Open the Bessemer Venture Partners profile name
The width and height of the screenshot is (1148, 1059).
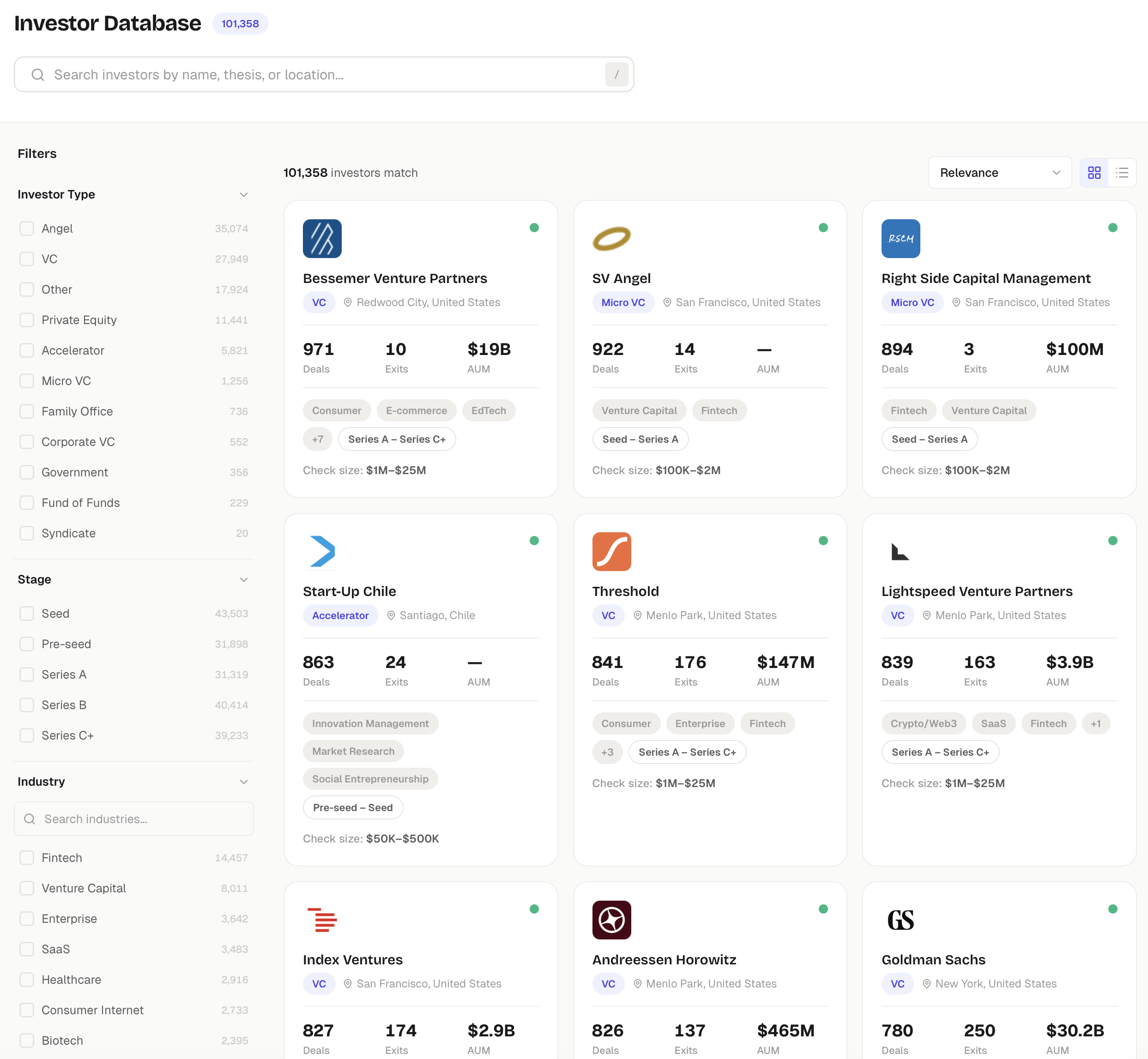click(x=395, y=278)
